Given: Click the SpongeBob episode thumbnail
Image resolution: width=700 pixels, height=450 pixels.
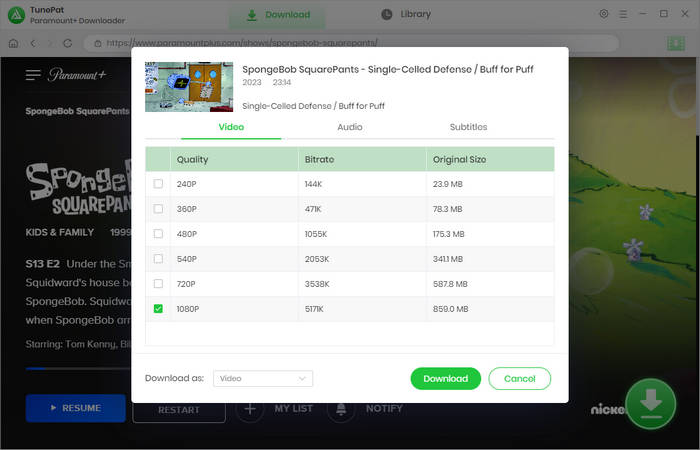Looking at the screenshot, I should click(189, 86).
